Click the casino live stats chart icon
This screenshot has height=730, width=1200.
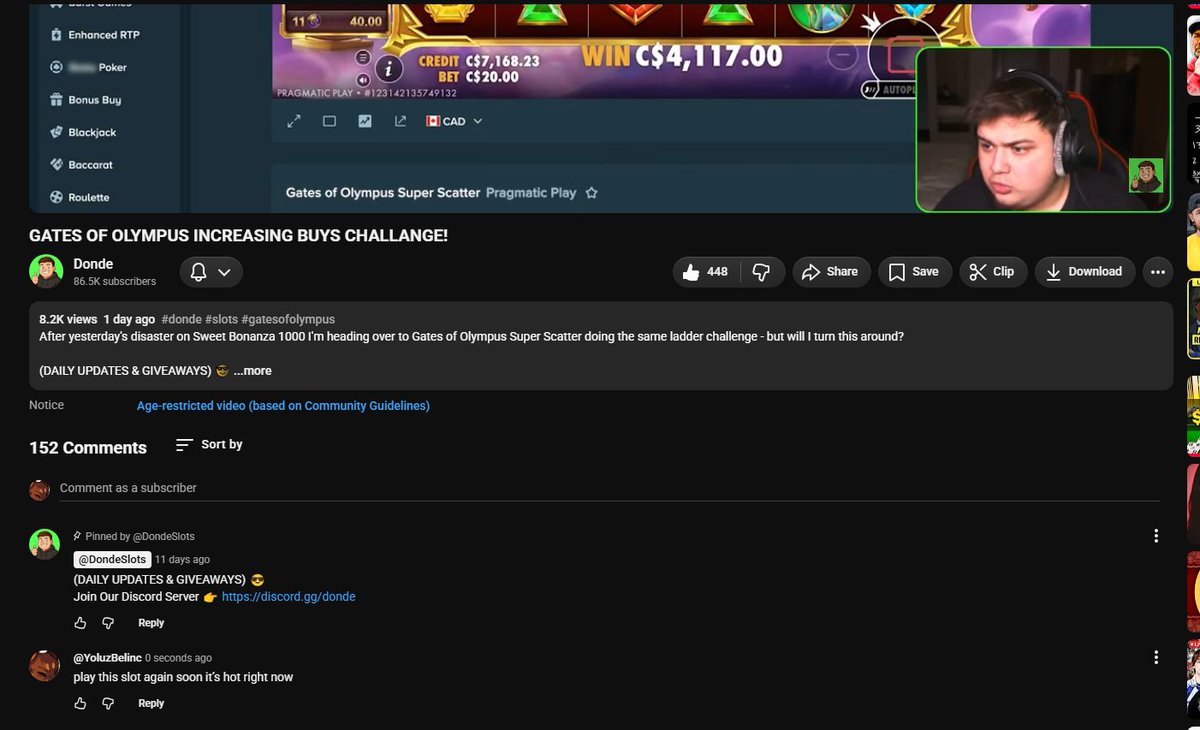(x=365, y=121)
